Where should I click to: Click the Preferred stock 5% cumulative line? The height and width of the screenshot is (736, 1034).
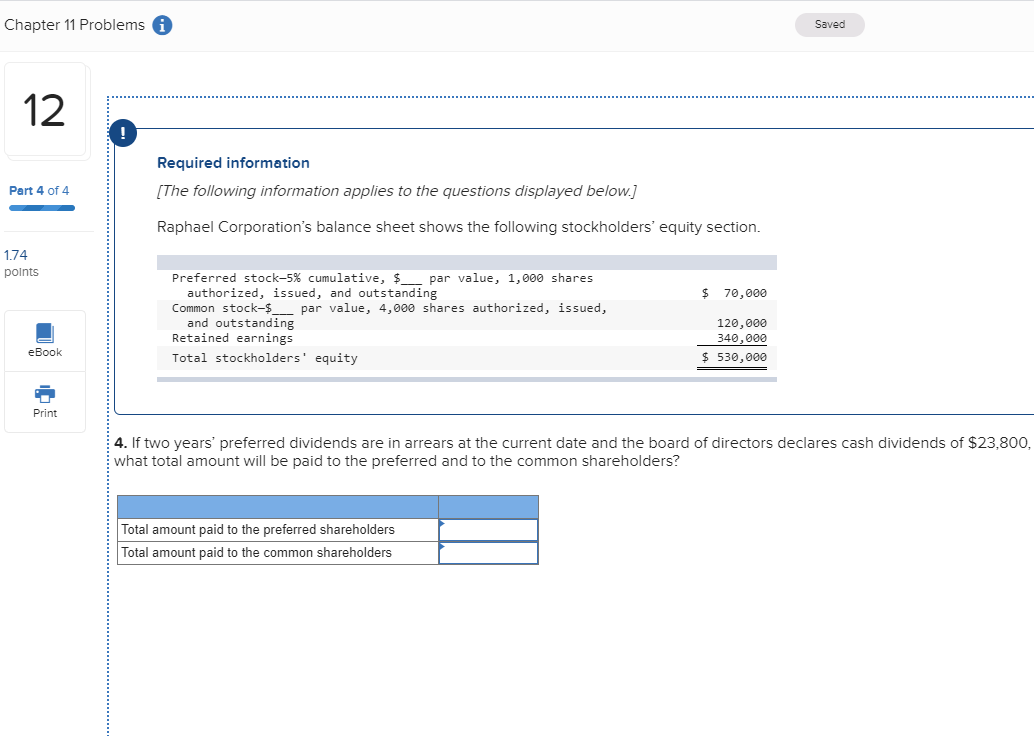click(382, 286)
